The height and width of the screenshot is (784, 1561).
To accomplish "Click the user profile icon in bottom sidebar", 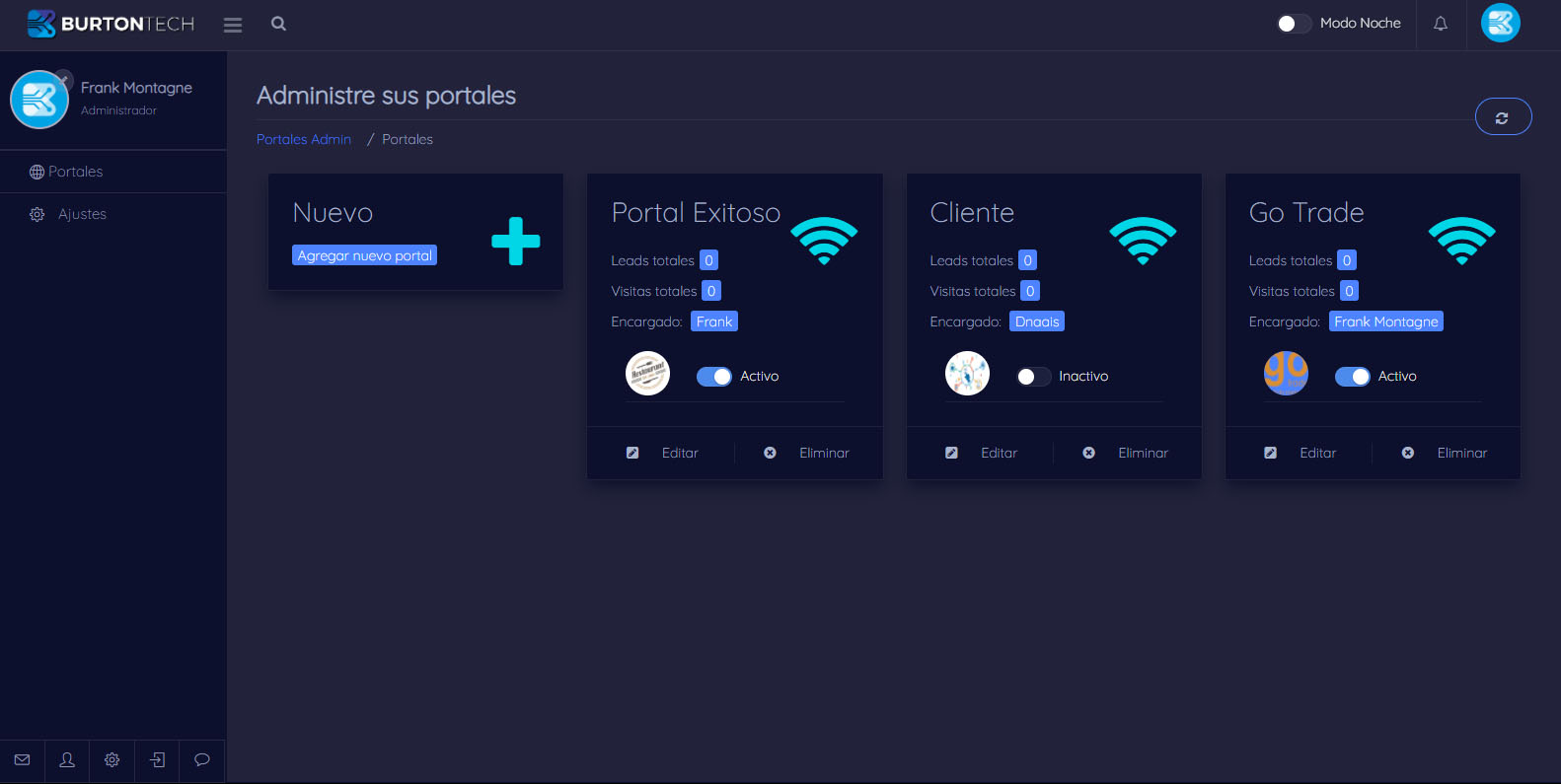I will pos(67,759).
